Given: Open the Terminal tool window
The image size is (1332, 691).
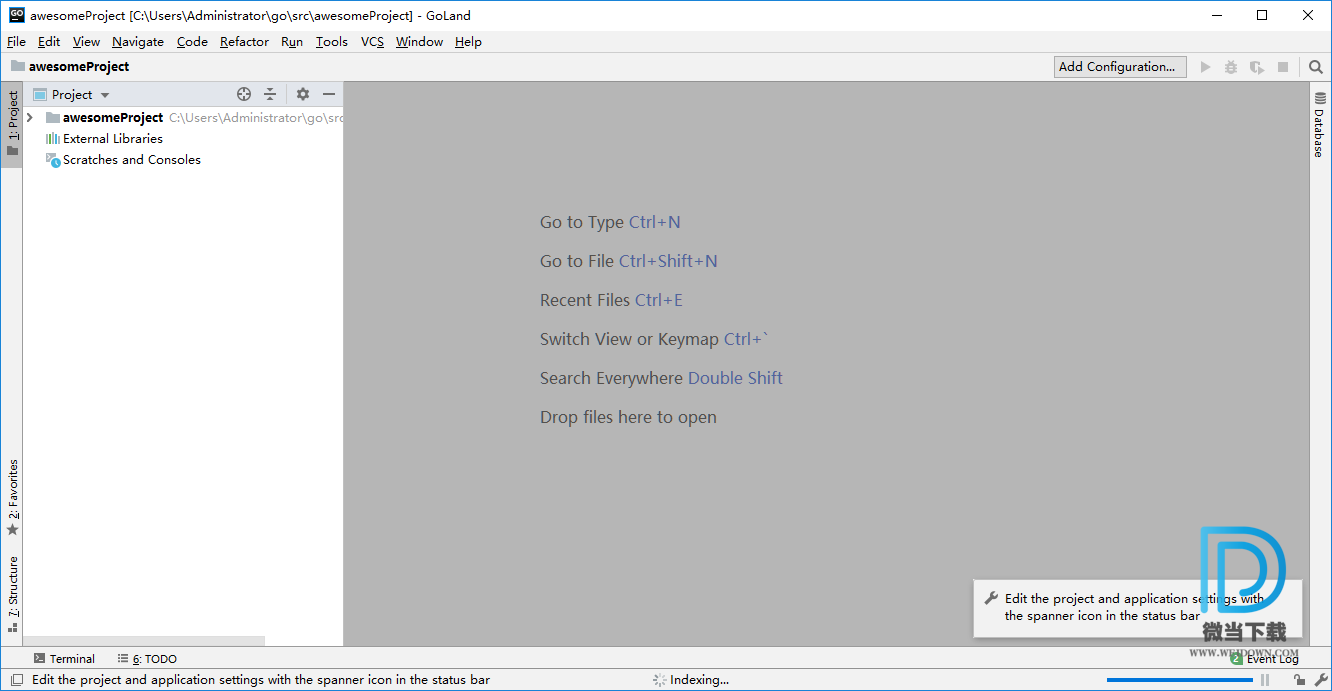Looking at the screenshot, I should tap(64, 659).
